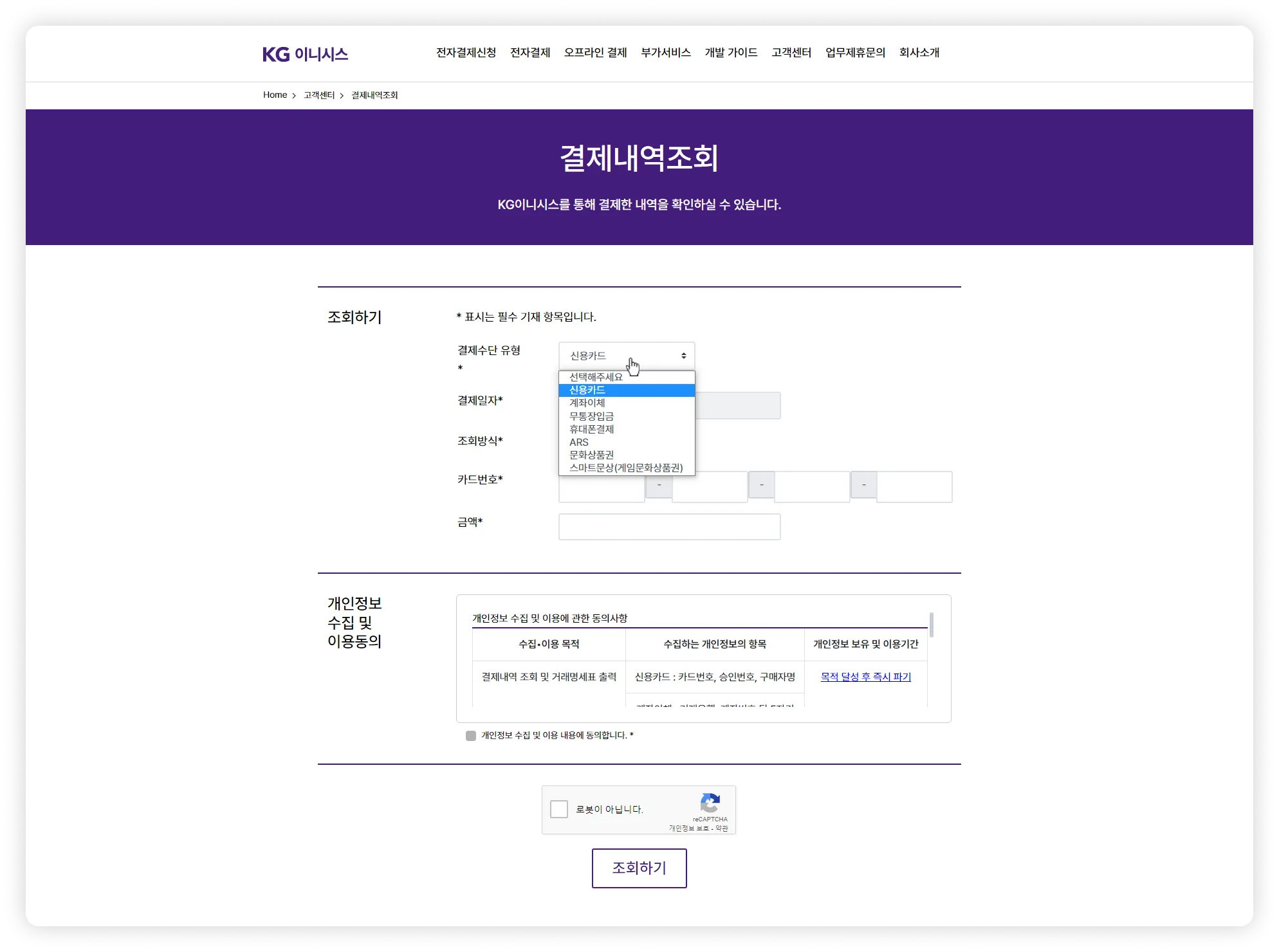Click the privacy terms box scrollbar

pyautogui.click(x=931, y=625)
